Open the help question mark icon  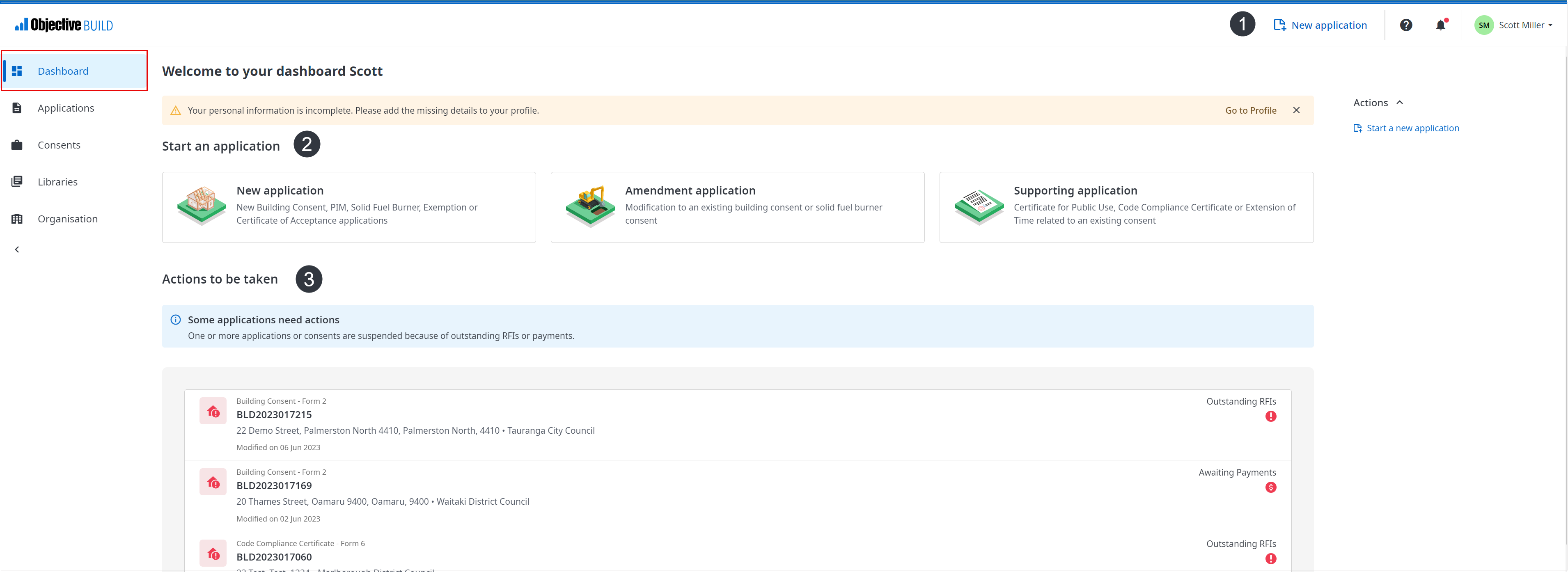coord(1406,25)
